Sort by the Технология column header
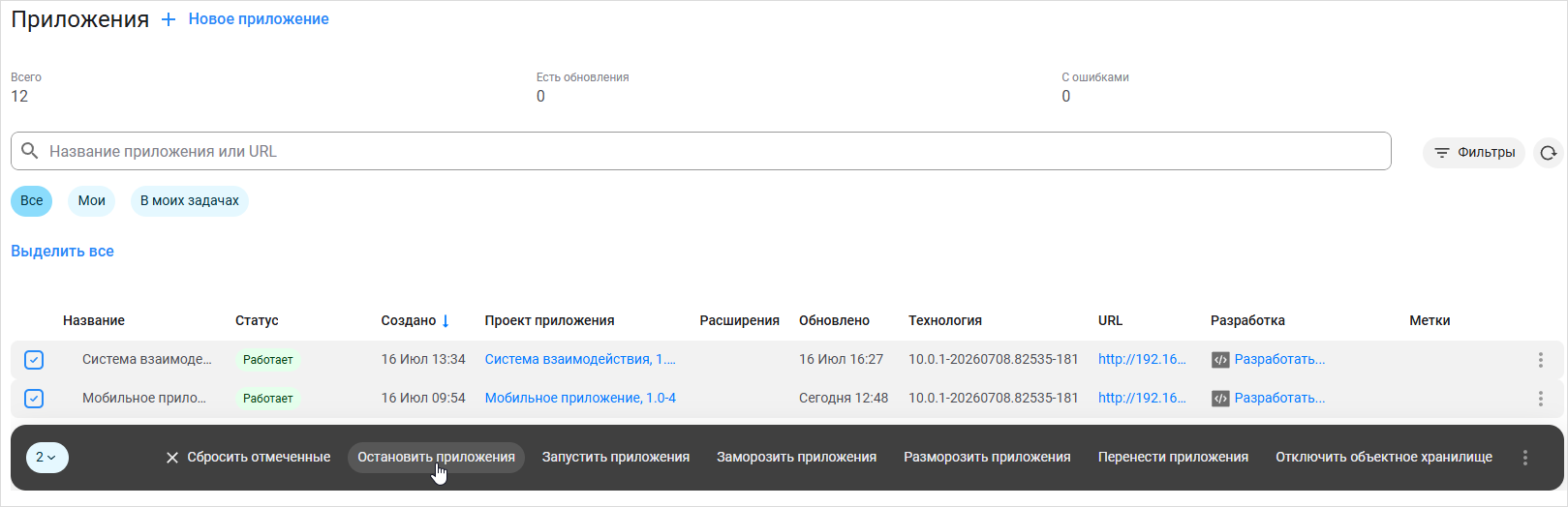The image size is (1568, 507). 945,321
